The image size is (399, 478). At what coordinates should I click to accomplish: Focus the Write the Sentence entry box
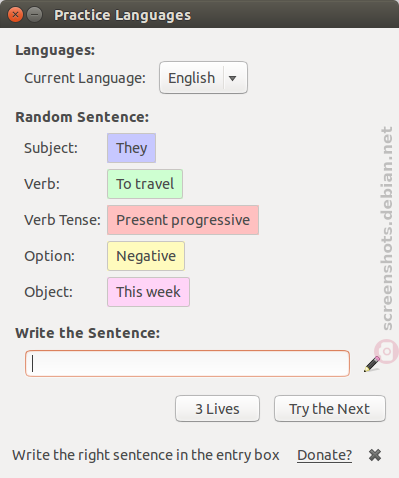[x=187, y=363]
